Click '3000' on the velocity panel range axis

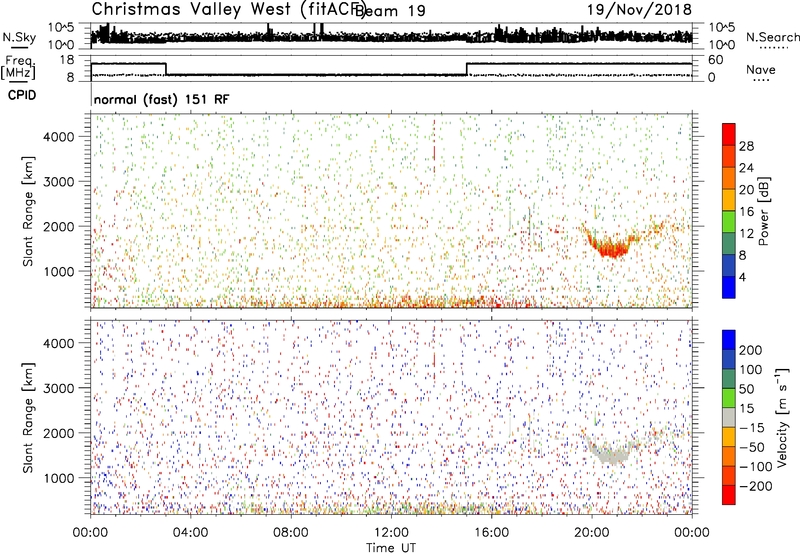[x=59, y=388]
